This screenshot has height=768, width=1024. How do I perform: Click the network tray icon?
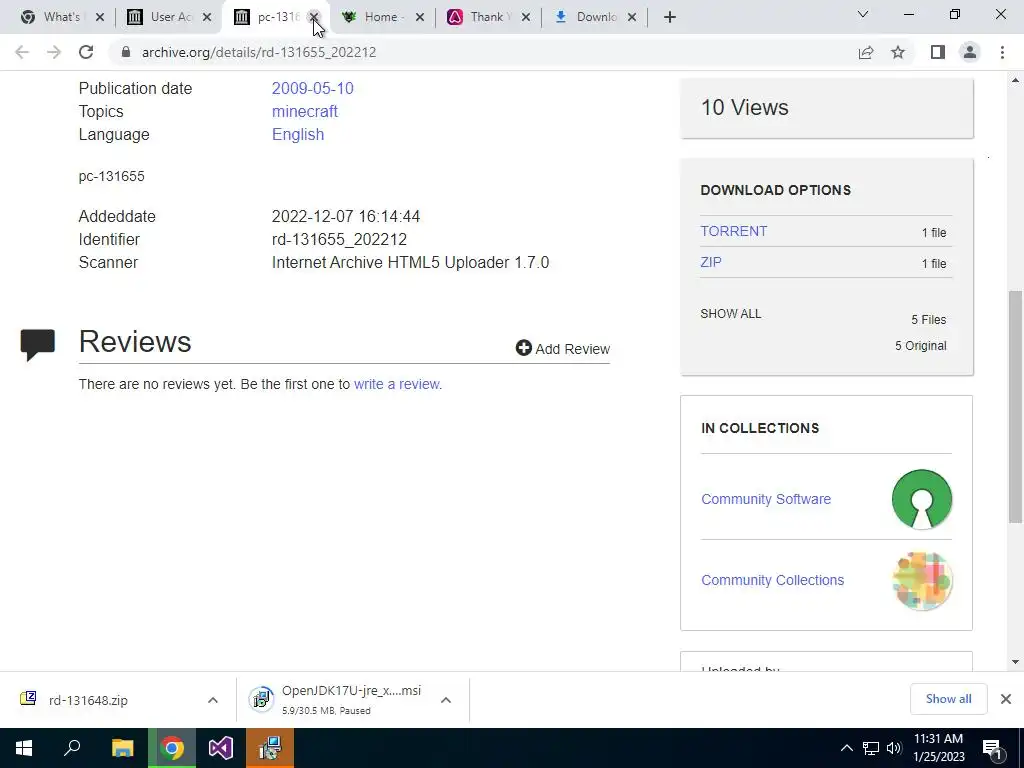click(871, 748)
